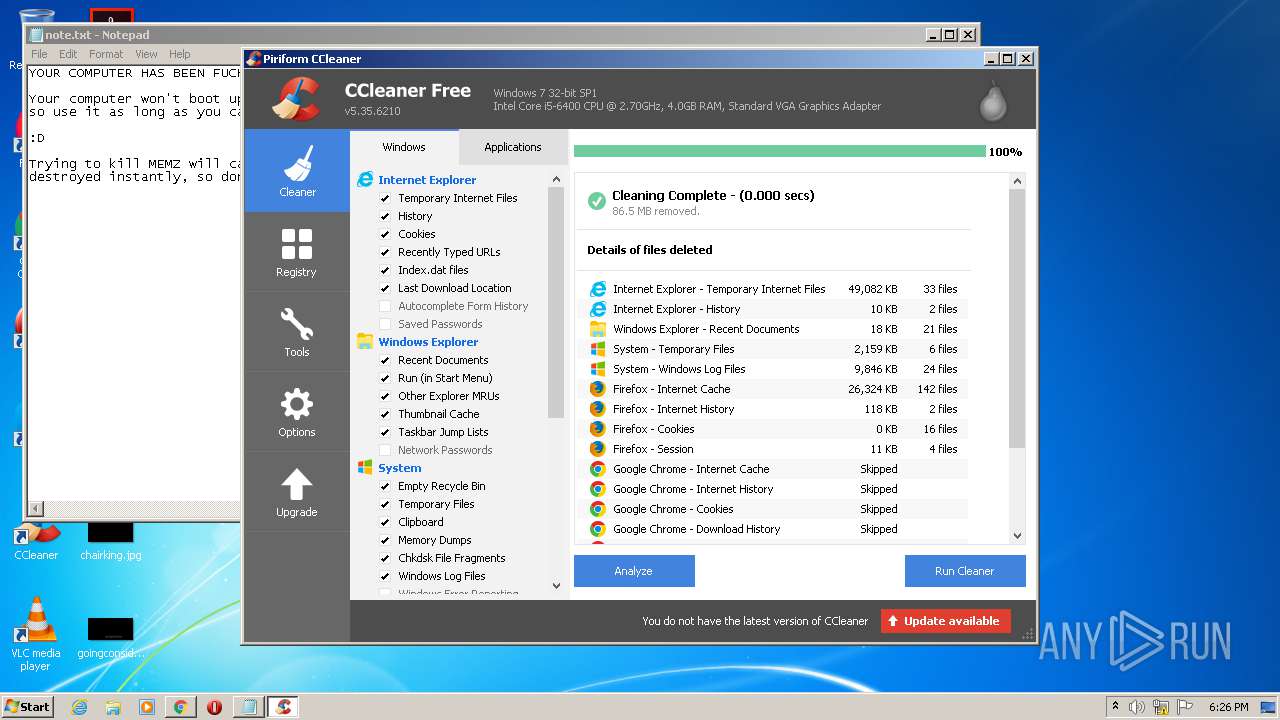
Task: Click Firefox icon beside Internet Cache result
Action: pos(598,389)
